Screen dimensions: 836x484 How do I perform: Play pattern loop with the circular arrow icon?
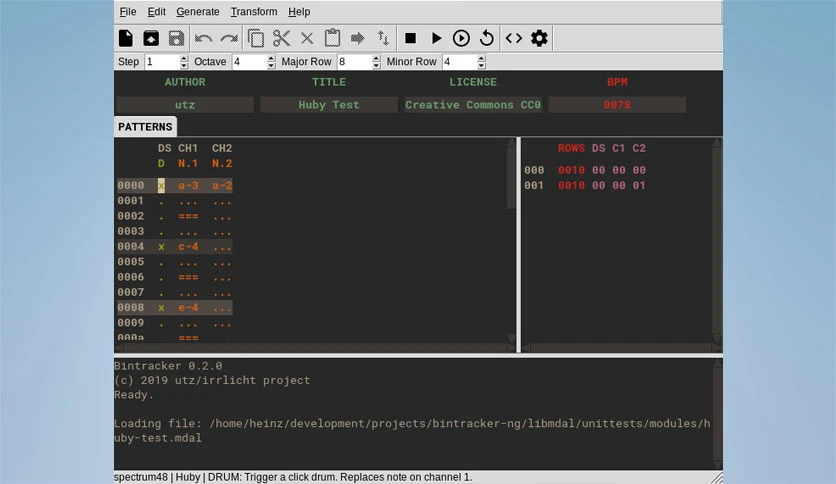pyautogui.click(x=487, y=38)
